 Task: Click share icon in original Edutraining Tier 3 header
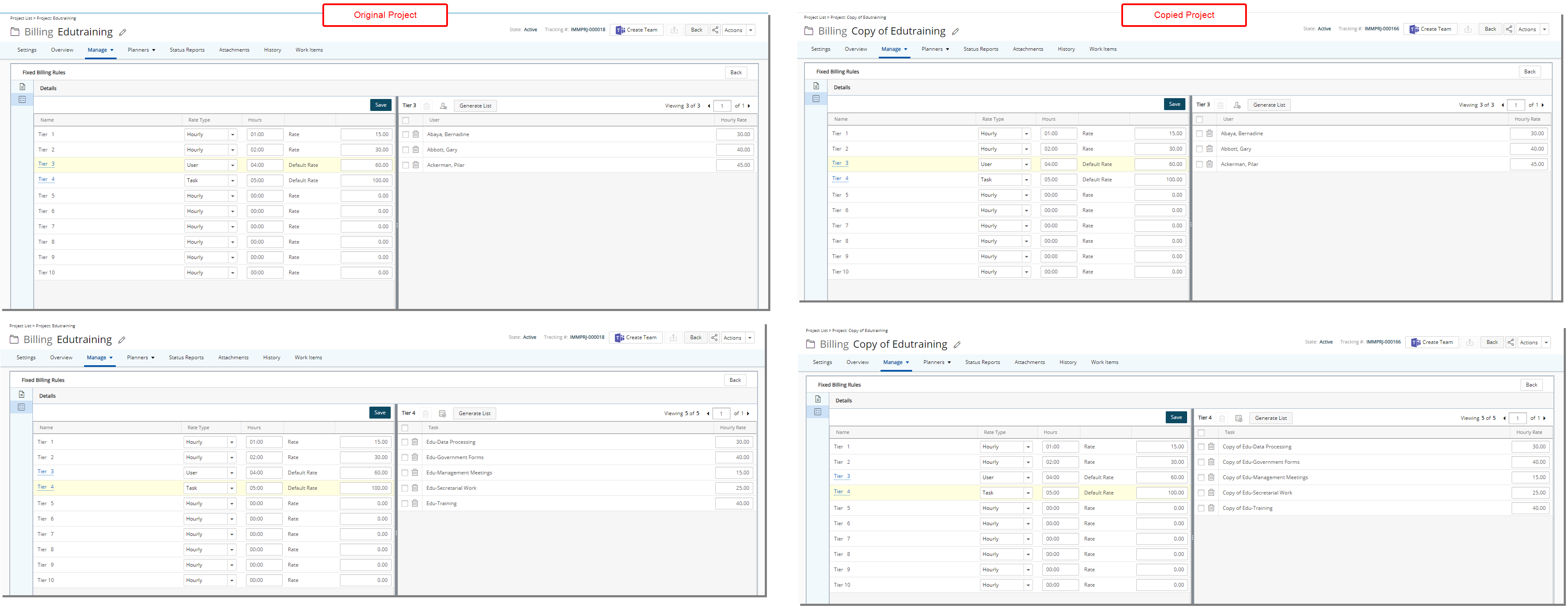715,30
